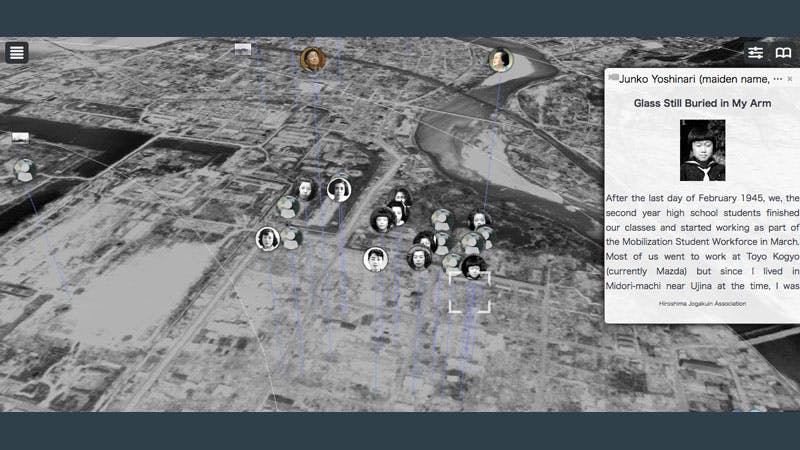This screenshot has width=800, height=450.
Task: Click the small photo marker at the left edge
Action: [x=20, y=138]
